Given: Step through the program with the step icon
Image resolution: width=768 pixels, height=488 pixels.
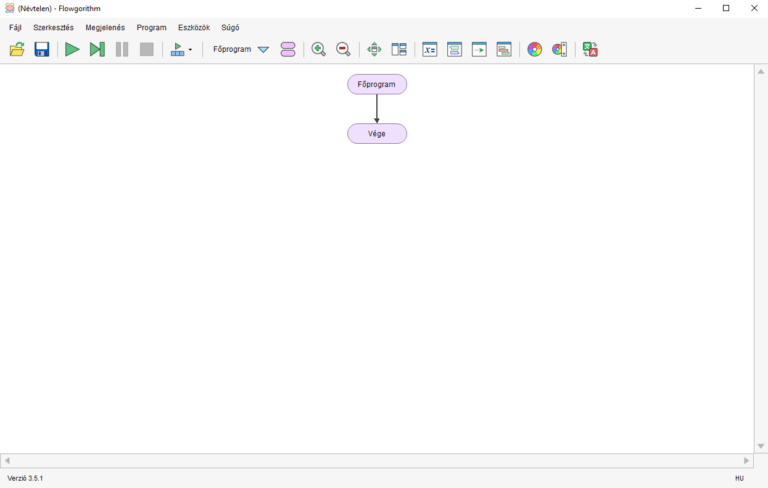Looking at the screenshot, I should [x=97, y=49].
